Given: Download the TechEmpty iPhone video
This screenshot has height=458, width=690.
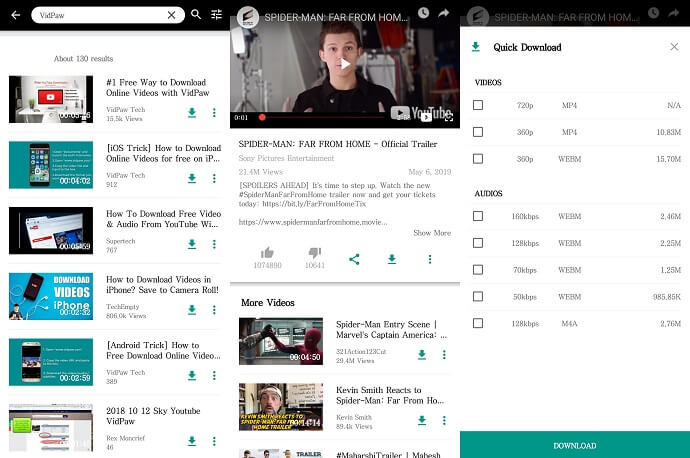Looking at the screenshot, I should [191, 310].
